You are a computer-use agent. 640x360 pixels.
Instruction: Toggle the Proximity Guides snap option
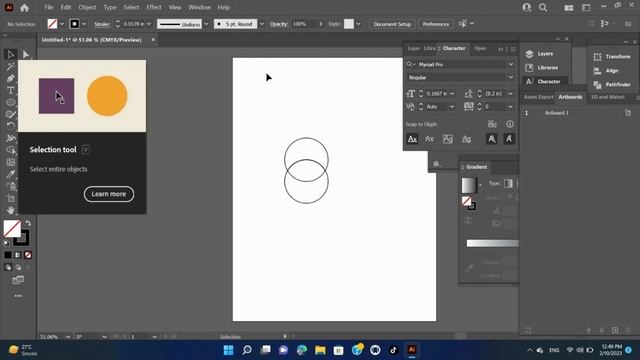tap(466, 139)
